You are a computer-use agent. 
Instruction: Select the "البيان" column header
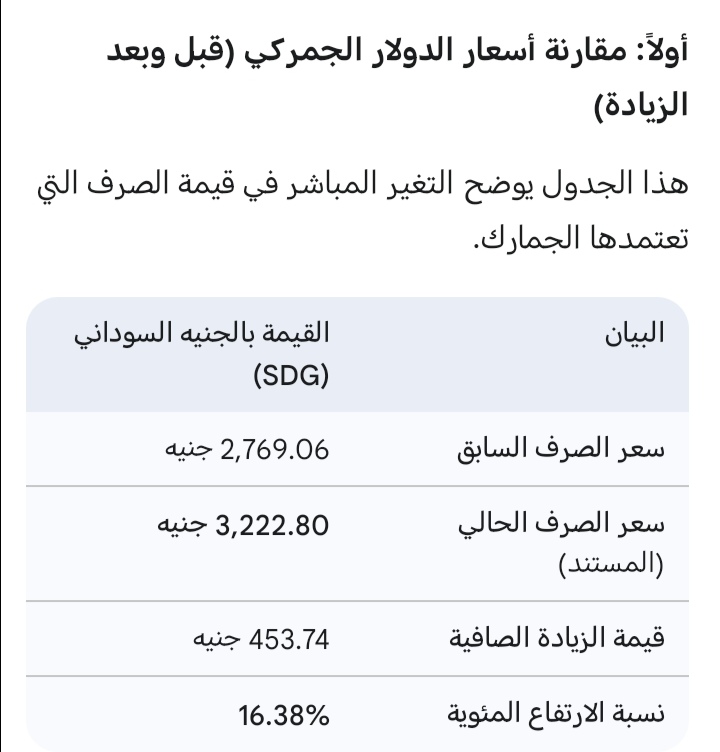pyautogui.click(x=635, y=335)
